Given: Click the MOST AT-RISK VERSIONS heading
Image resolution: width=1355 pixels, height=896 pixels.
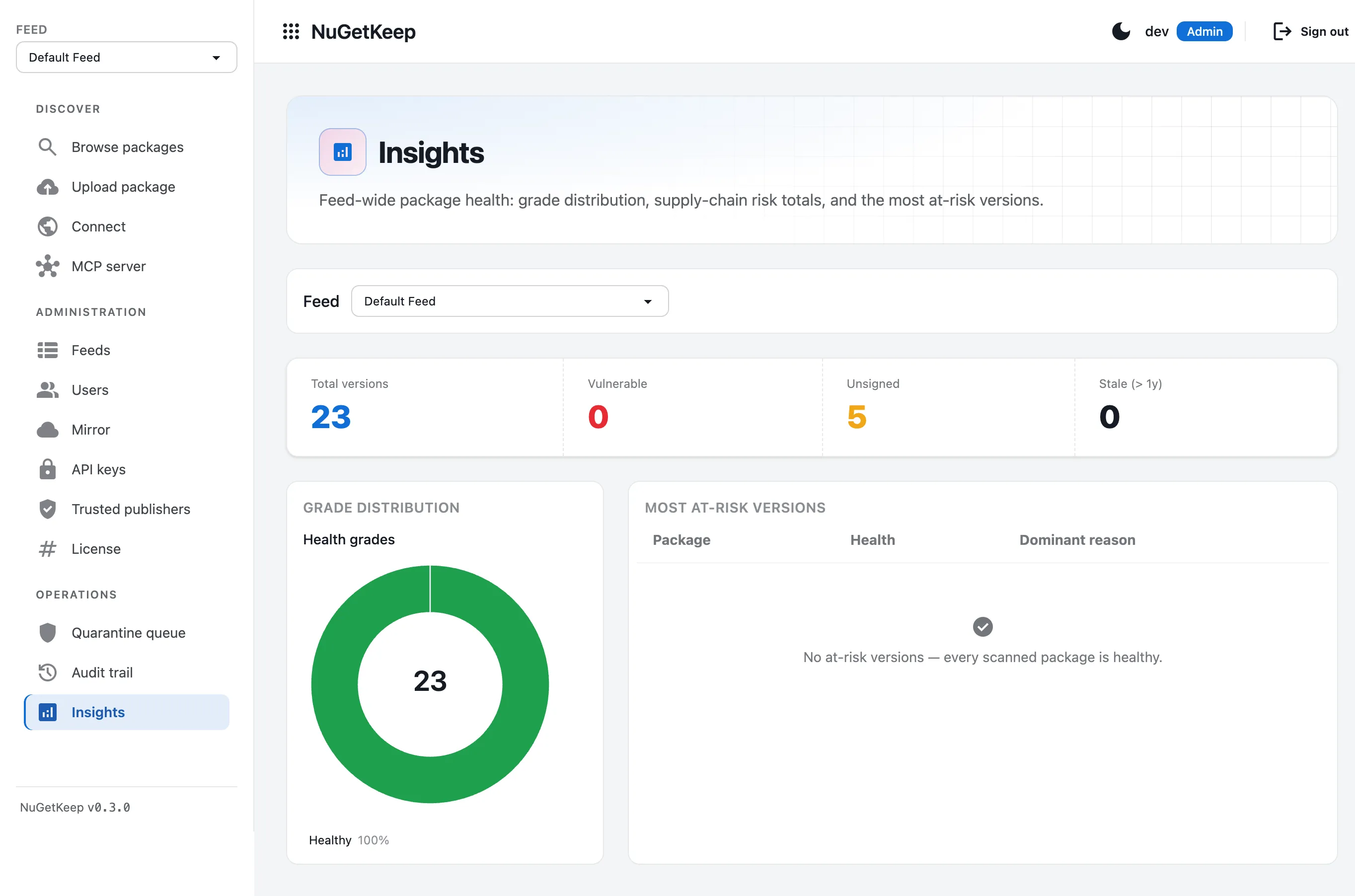Looking at the screenshot, I should tap(735, 508).
